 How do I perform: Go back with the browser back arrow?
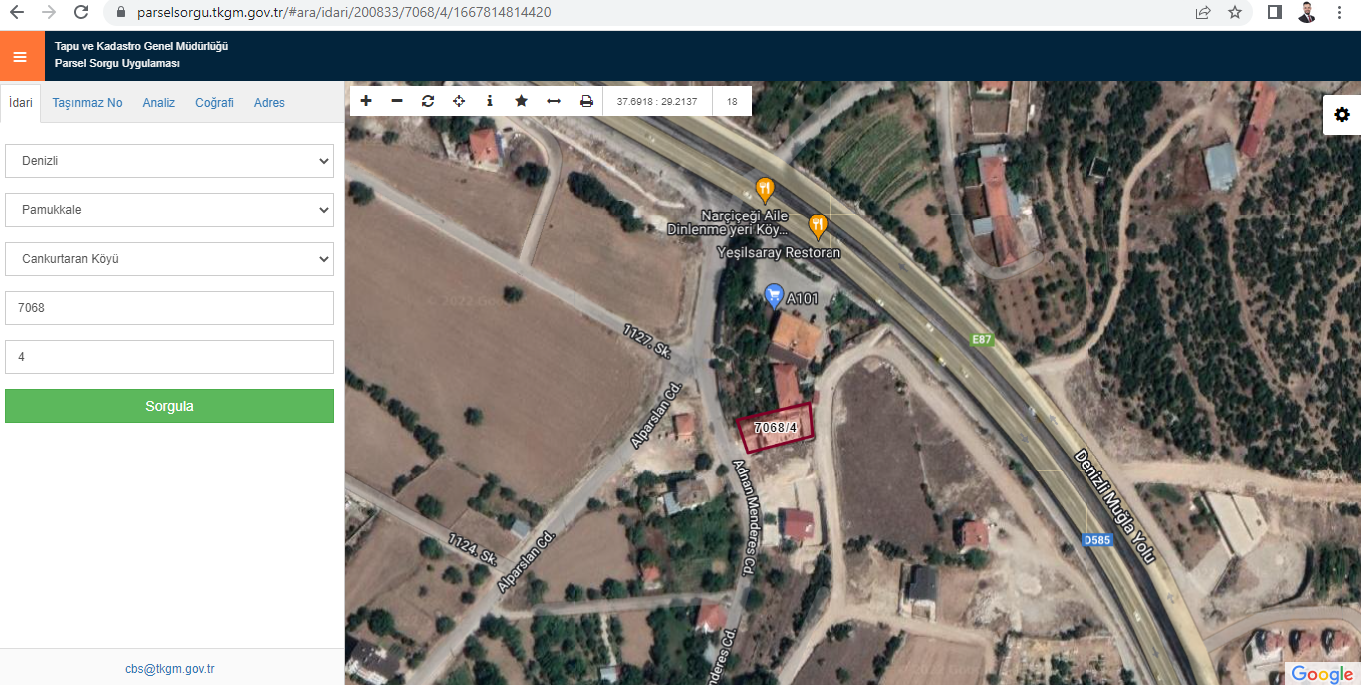tap(16, 13)
